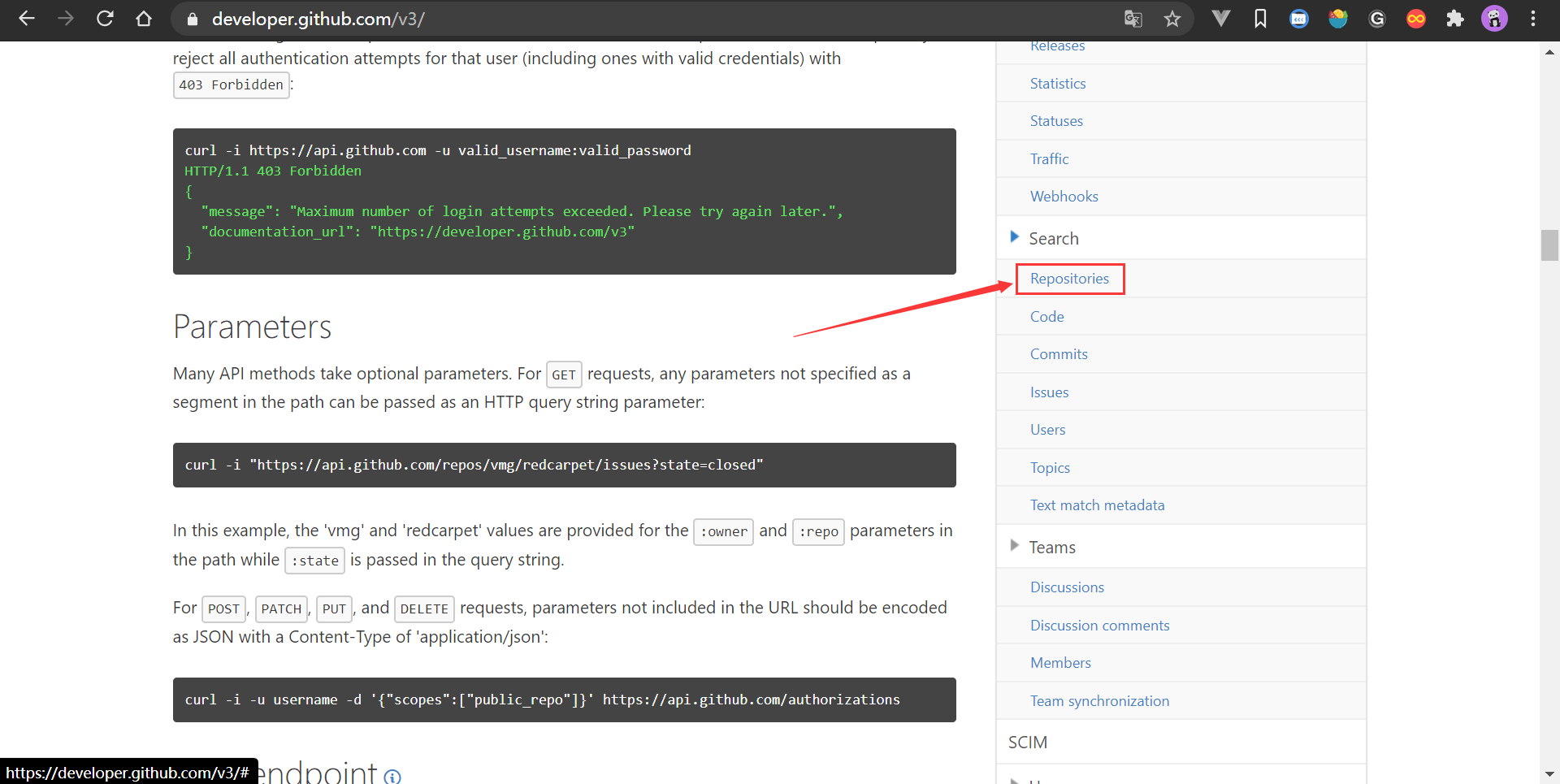
Task: Select Webhooks in the sidebar
Action: (1064, 196)
